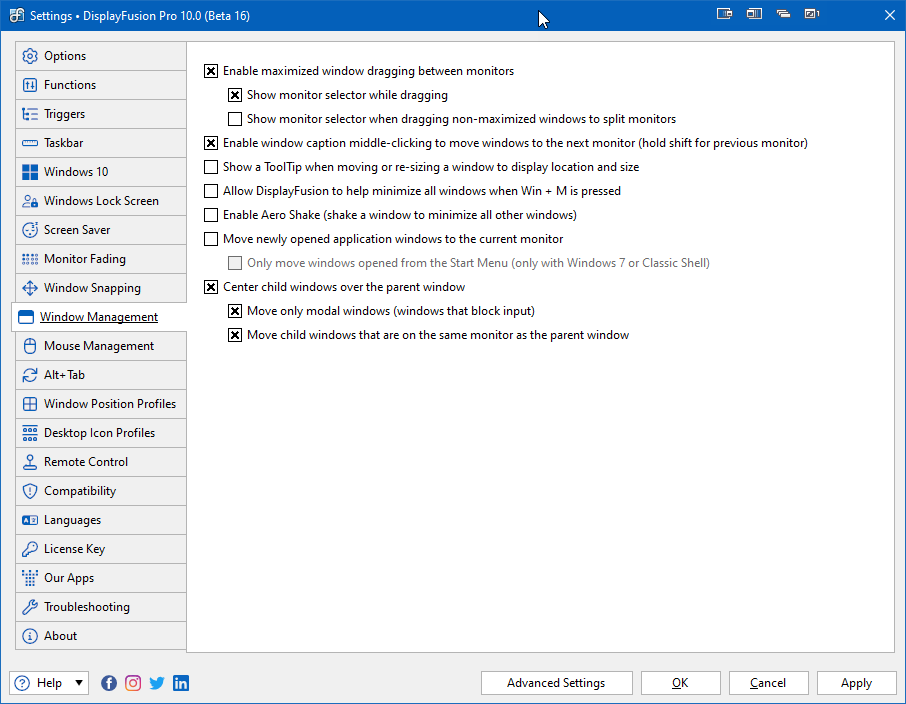Image resolution: width=906 pixels, height=704 pixels.
Task: Open the Mouse Management settings tab
Action: [x=98, y=346]
